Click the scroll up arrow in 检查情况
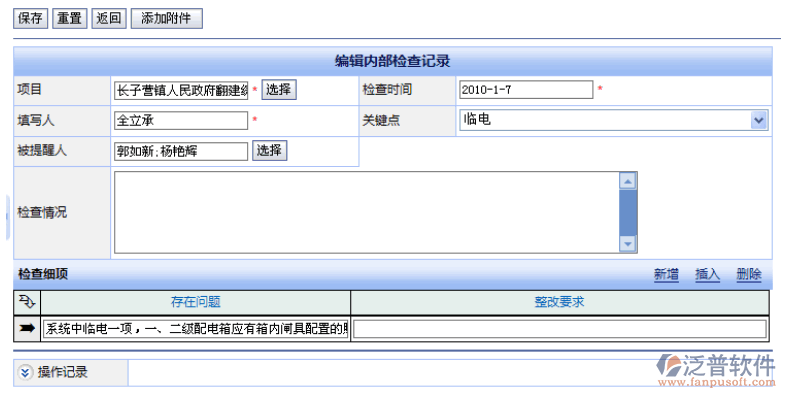This screenshot has height=398, width=786. click(x=628, y=181)
